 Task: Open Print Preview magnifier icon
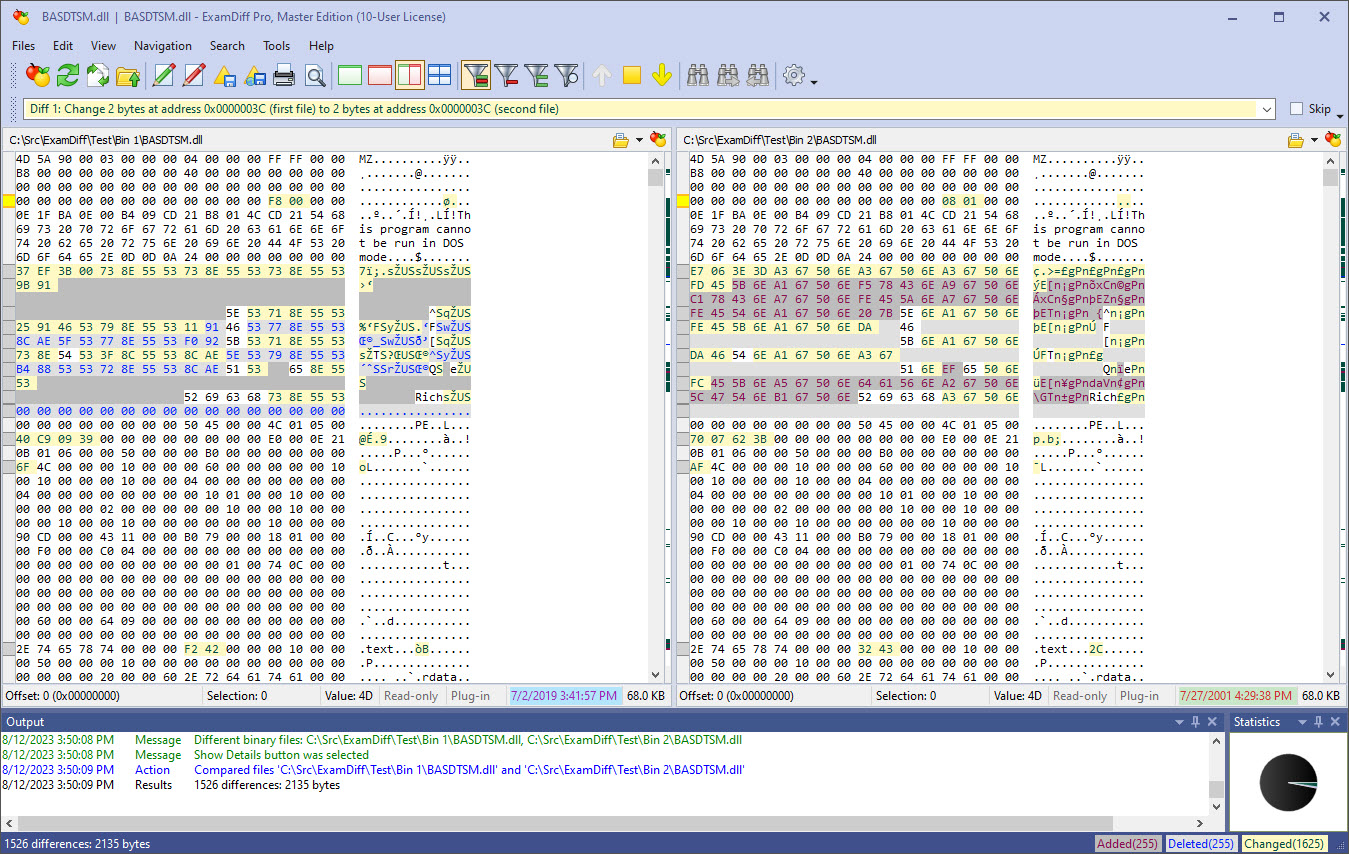[315, 75]
